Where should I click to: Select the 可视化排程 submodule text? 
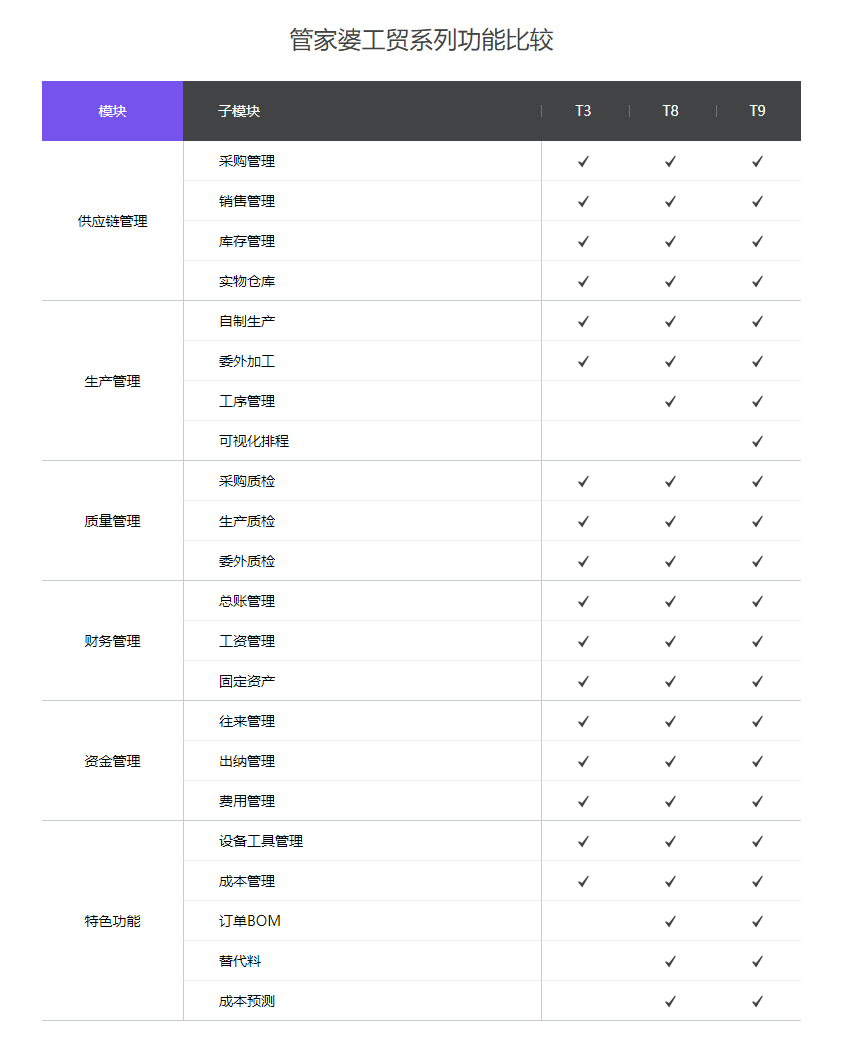point(254,441)
